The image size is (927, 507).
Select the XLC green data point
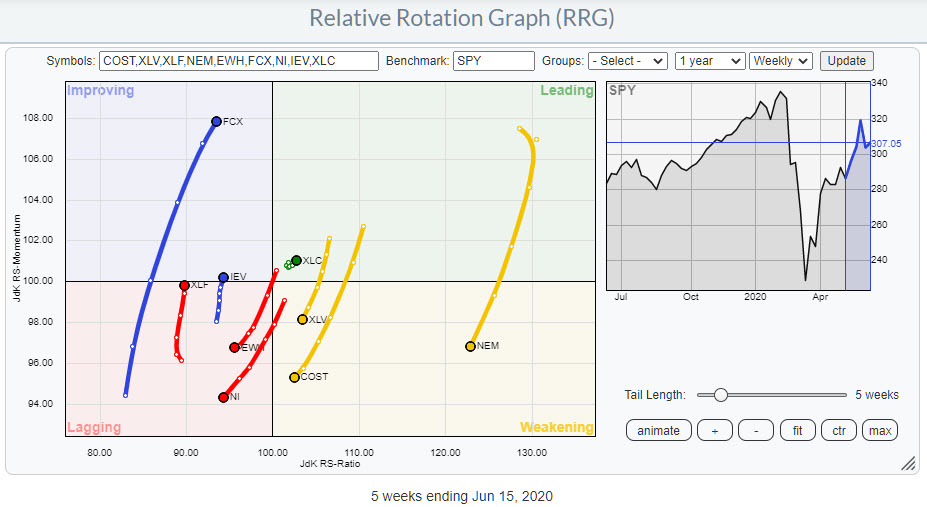(x=296, y=260)
